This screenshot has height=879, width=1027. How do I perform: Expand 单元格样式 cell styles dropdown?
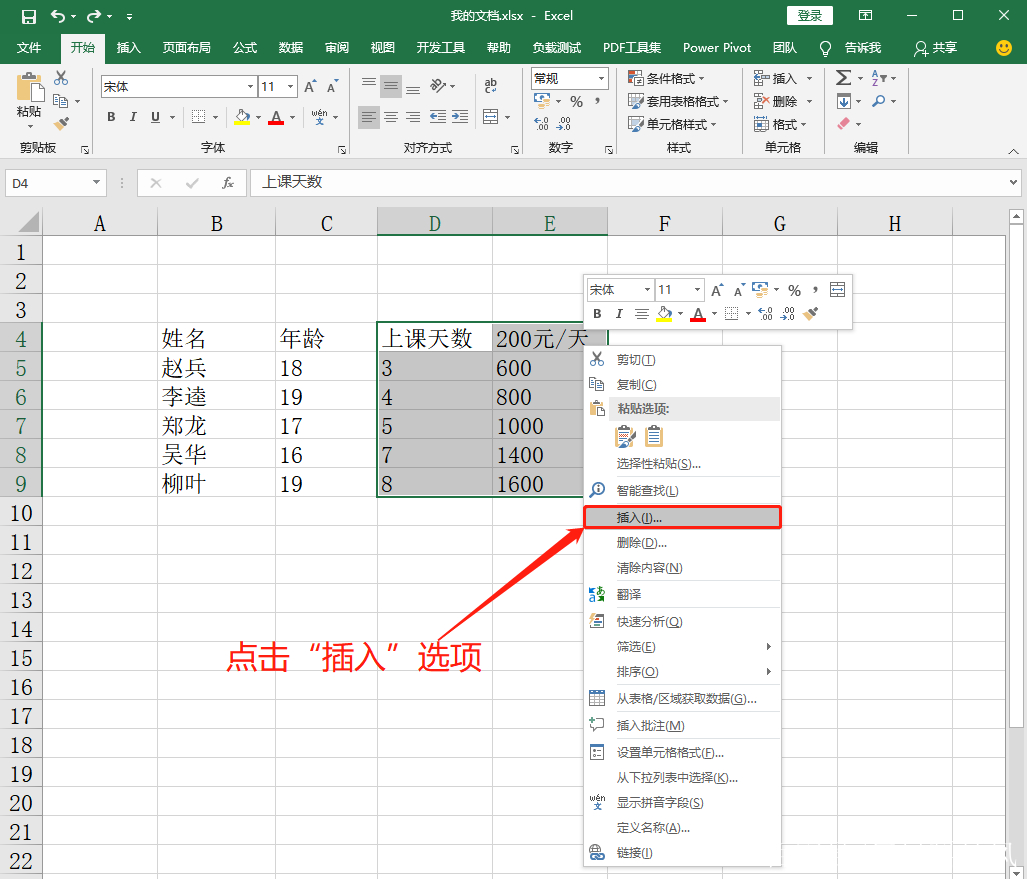(x=672, y=124)
